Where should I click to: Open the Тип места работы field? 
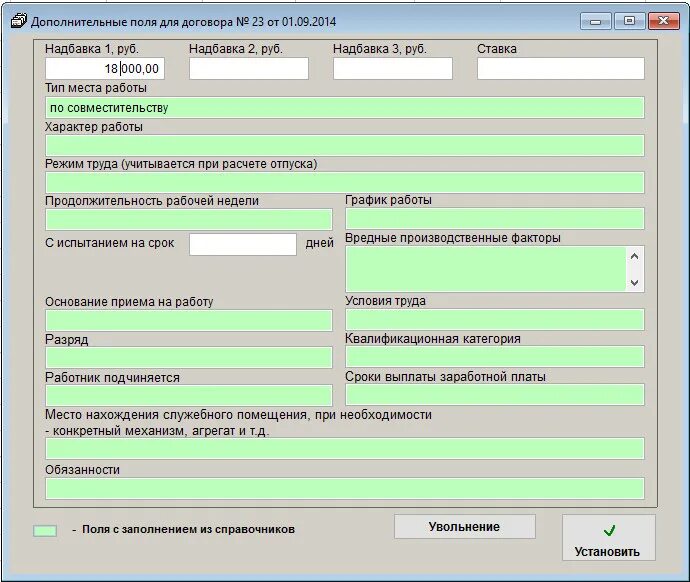point(345,108)
